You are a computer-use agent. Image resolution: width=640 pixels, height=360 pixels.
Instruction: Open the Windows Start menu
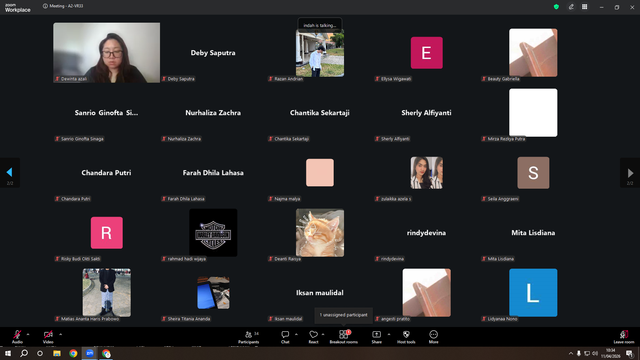pyautogui.click(x=8, y=353)
